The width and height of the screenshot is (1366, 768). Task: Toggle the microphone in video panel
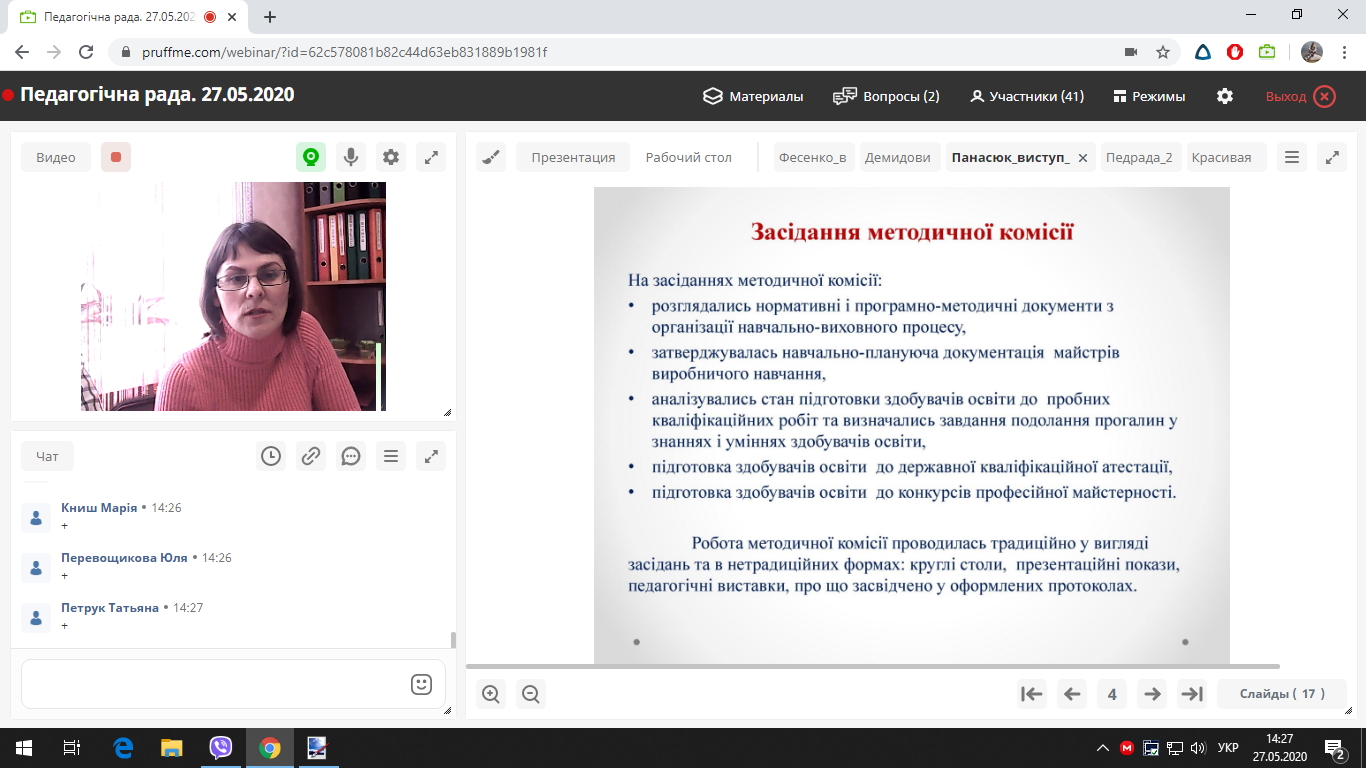pos(351,157)
